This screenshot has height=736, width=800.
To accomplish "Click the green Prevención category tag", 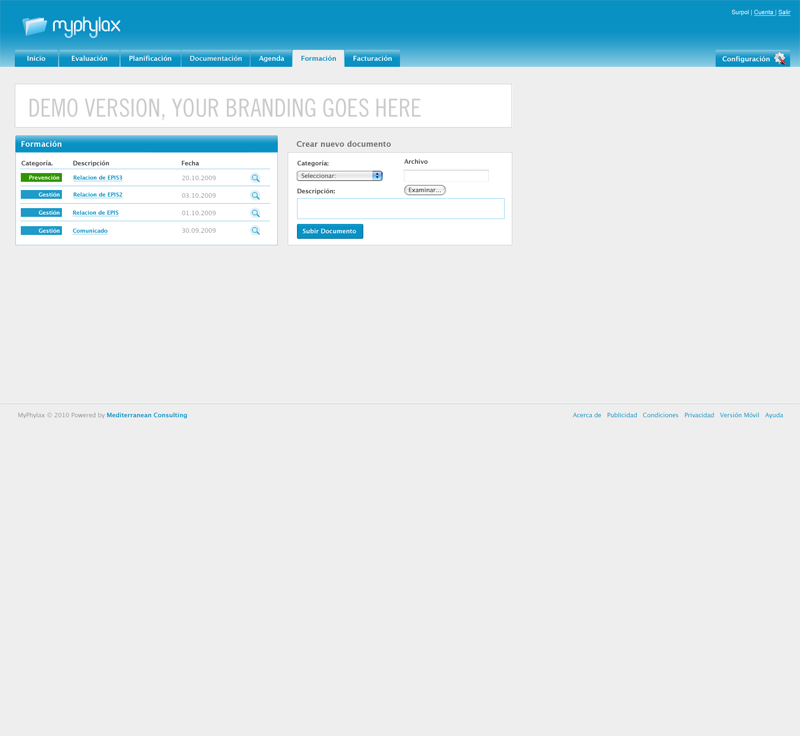I will tap(41, 178).
